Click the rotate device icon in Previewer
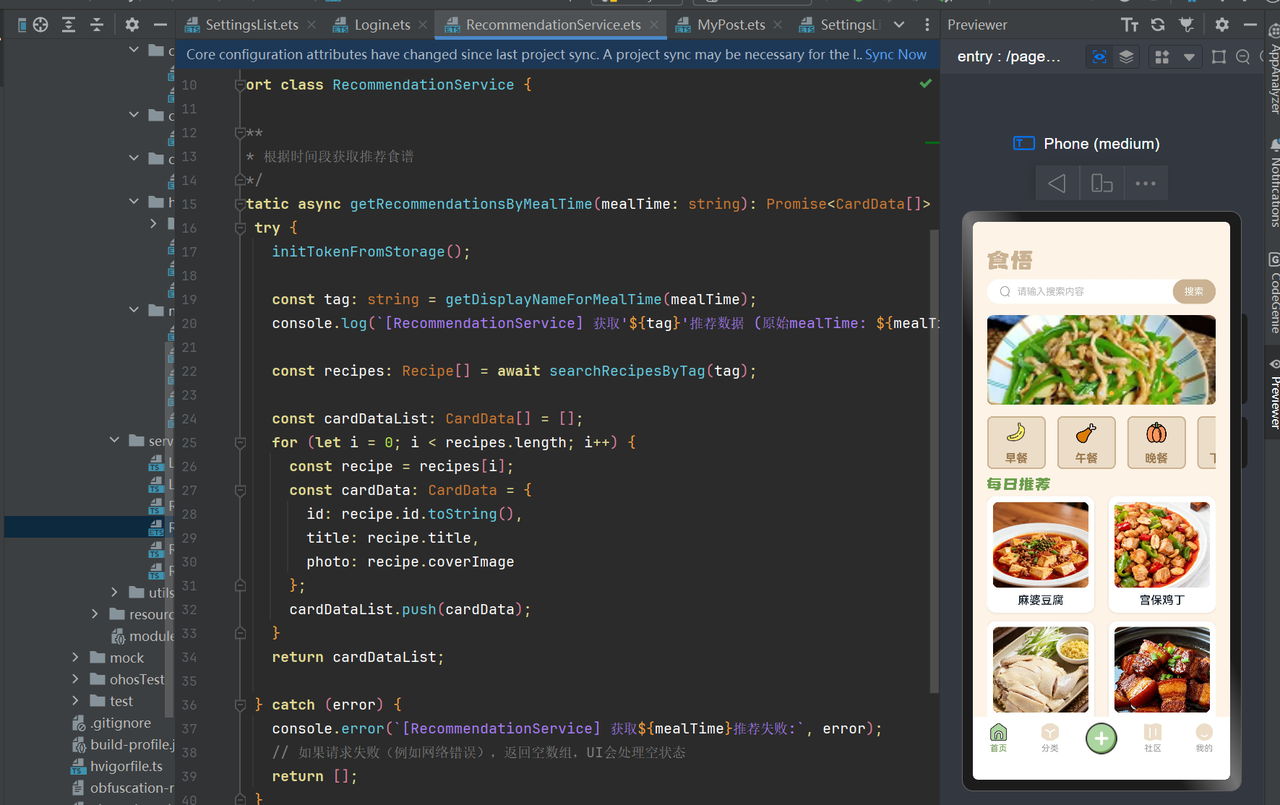 point(1101,183)
